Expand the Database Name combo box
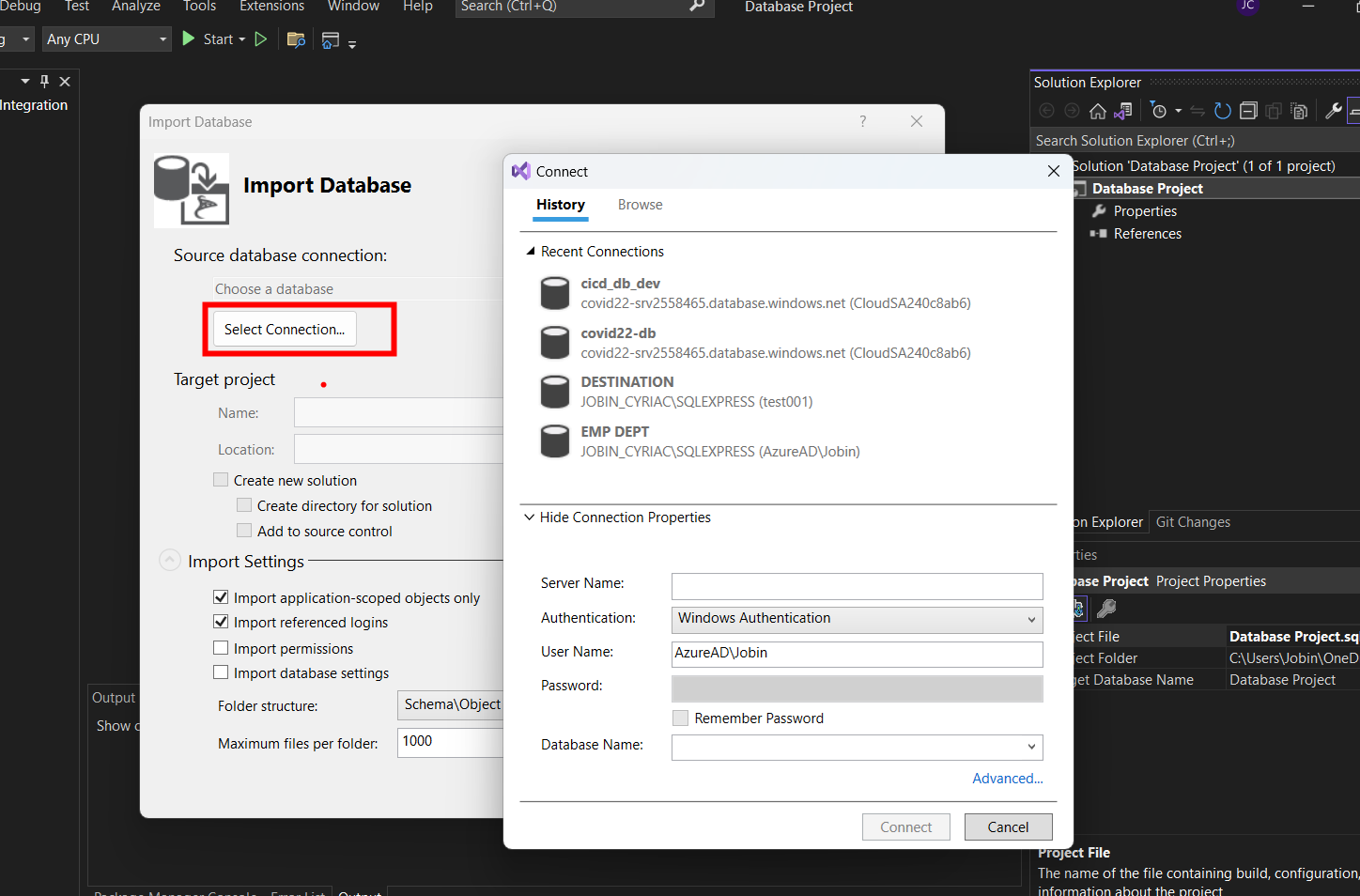1360x896 pixels. (1031, 748)
